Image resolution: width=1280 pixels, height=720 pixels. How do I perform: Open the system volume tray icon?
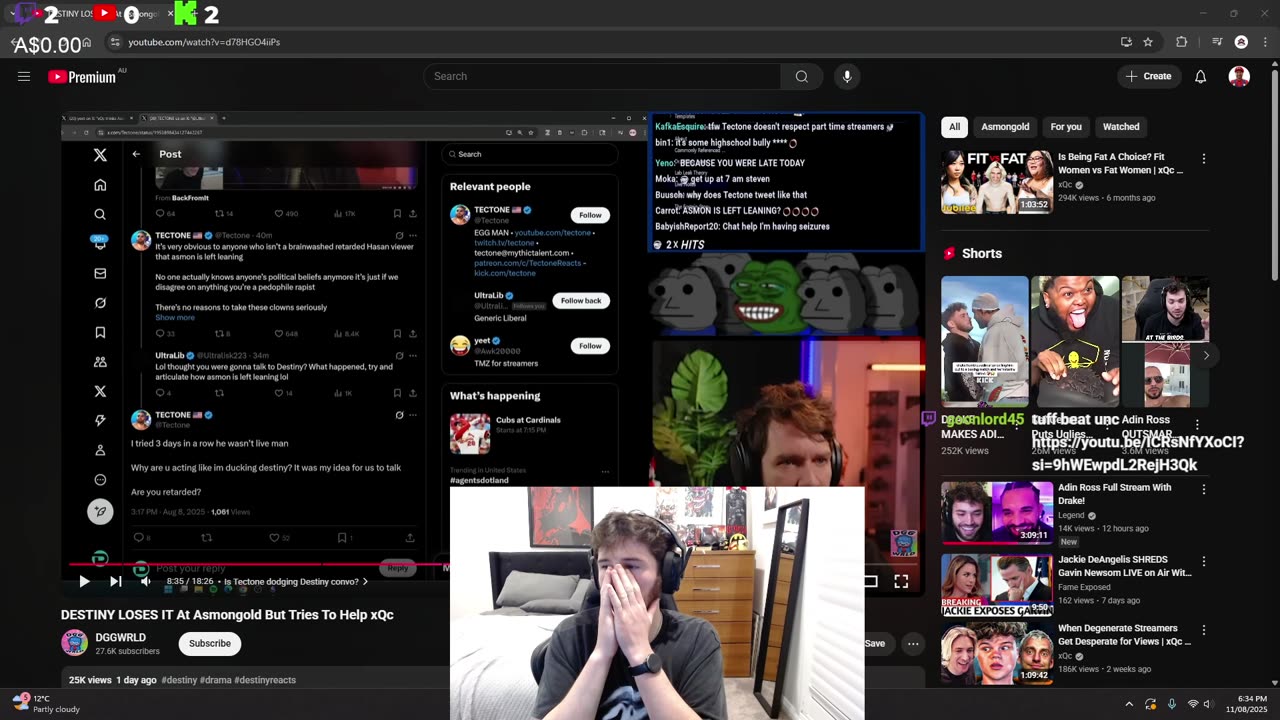pyautogui.click(x=1211, y=704)
